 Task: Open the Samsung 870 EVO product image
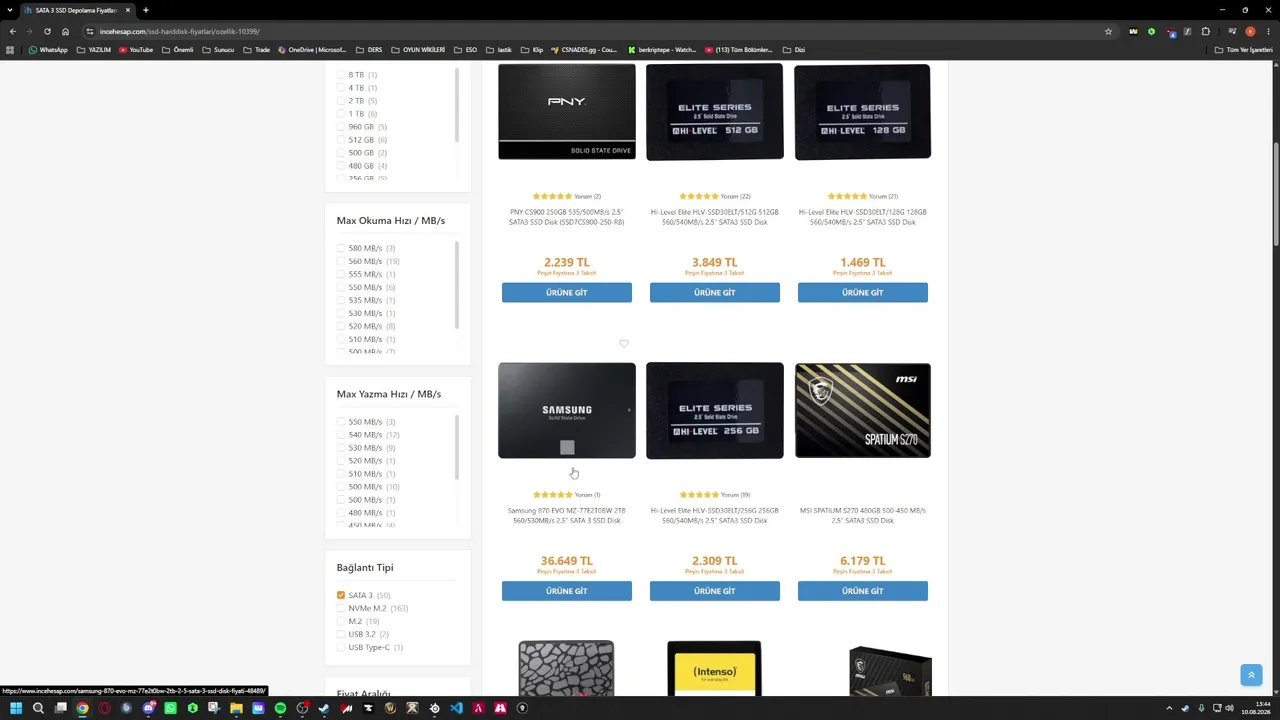pos(567,410)
